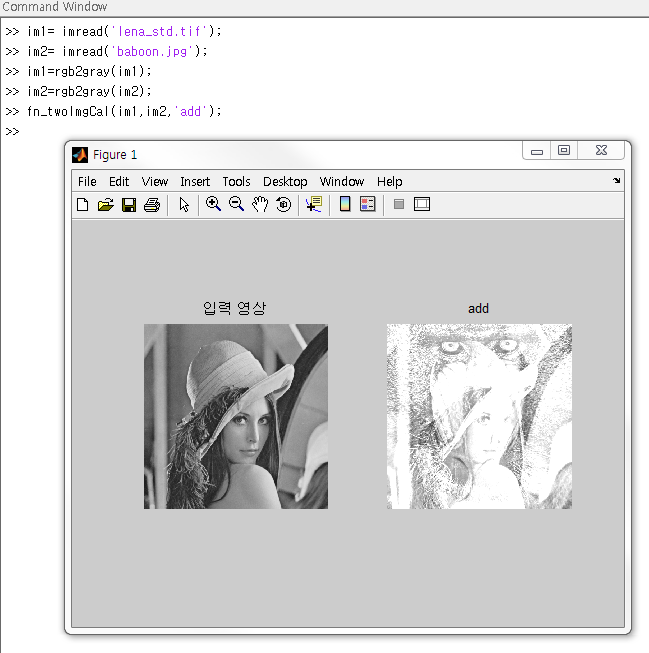The image size is (649, 653).
Task: Click the 'add' subplot title
Action: (x=478, y=309)
